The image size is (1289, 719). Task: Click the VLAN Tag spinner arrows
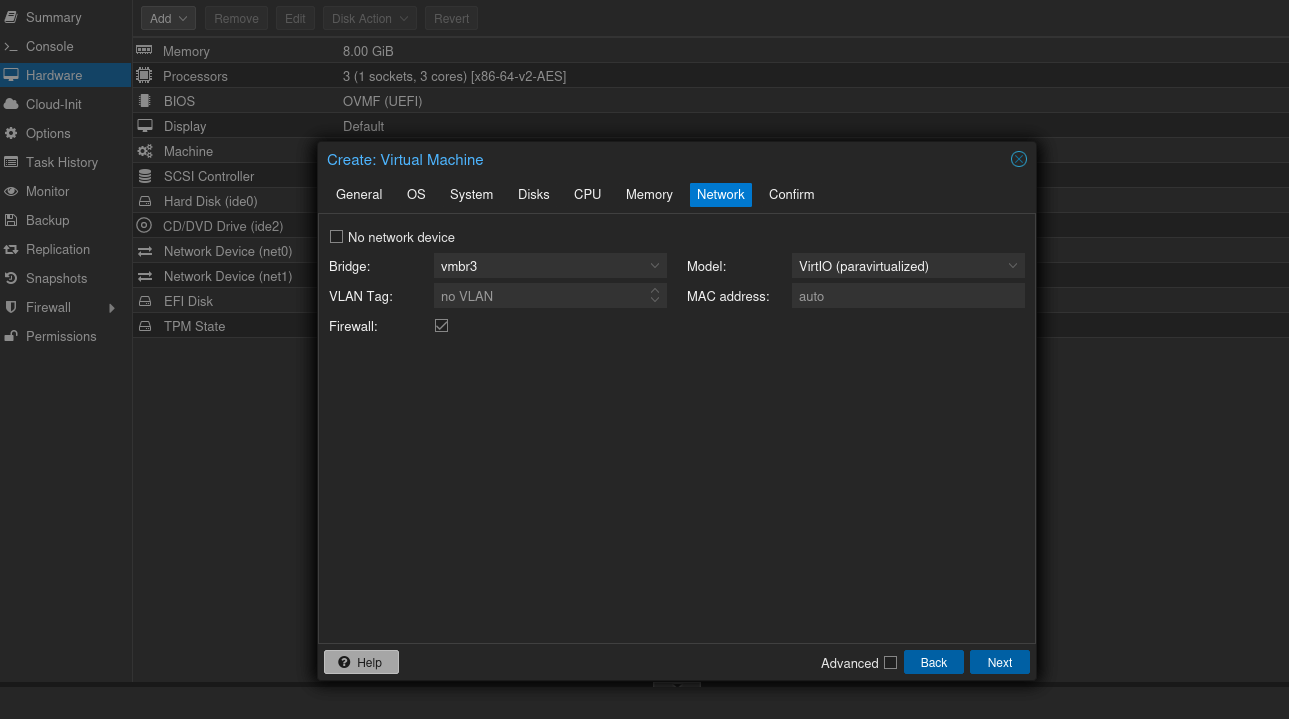click(655, 295)
